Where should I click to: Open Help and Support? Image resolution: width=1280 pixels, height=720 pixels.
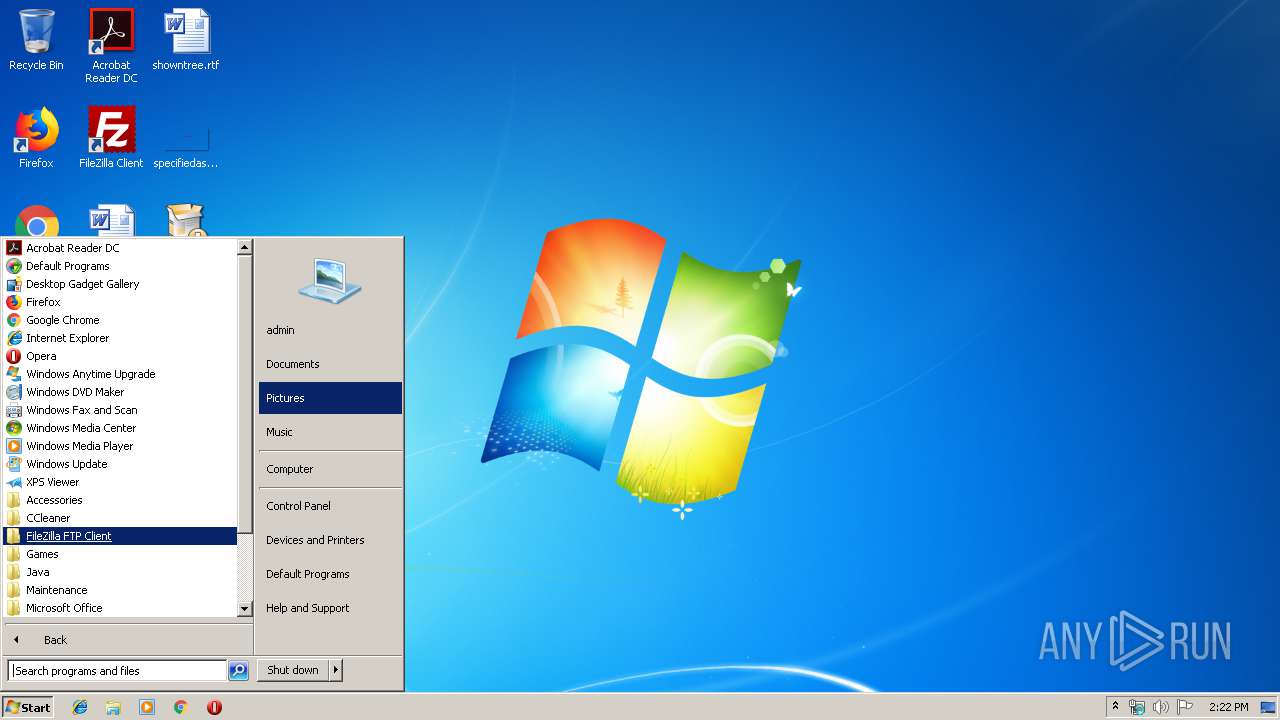[330, 608]
